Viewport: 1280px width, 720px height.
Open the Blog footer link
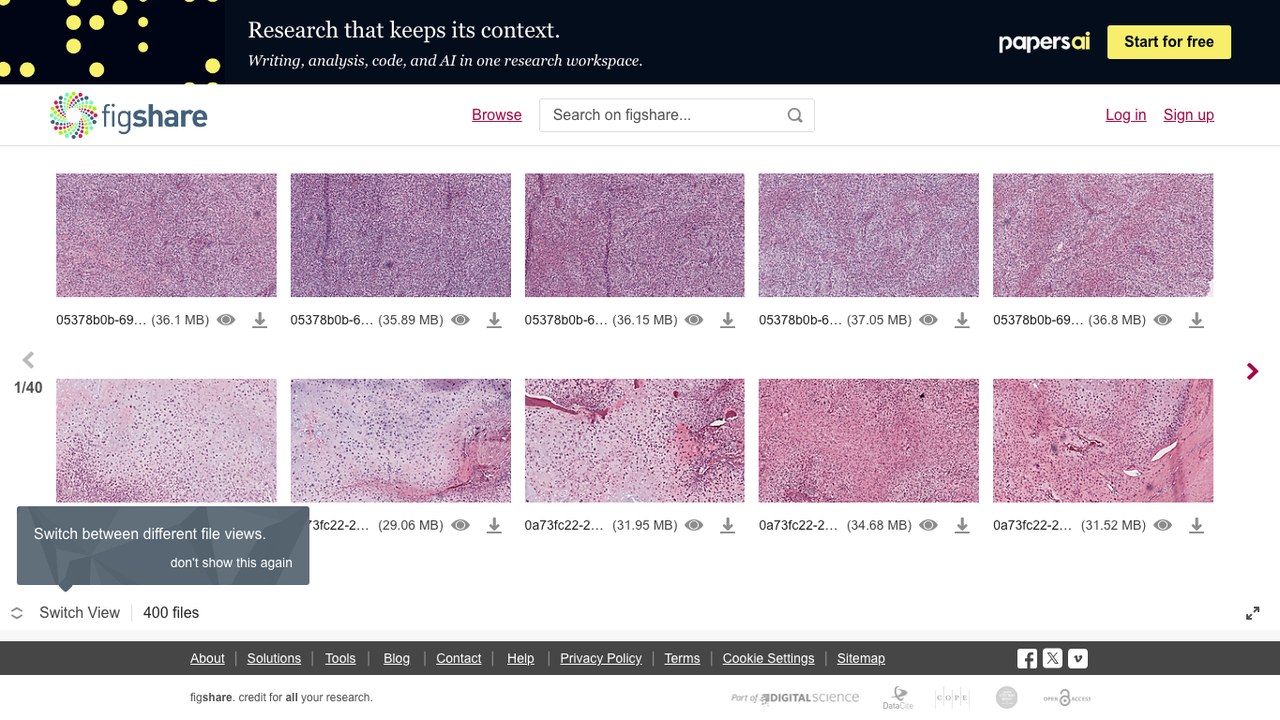coord(397,658)
